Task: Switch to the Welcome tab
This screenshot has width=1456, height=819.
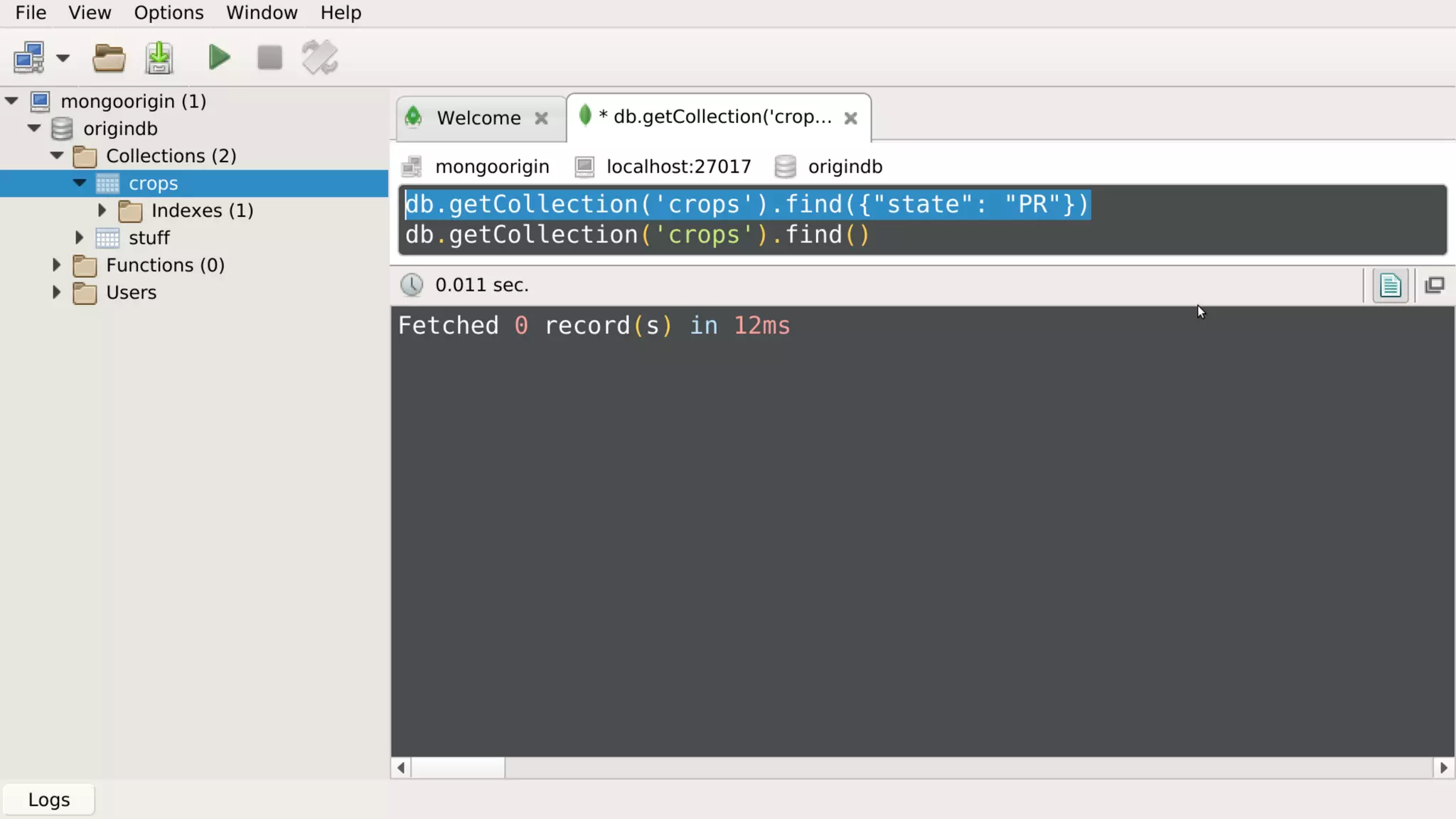Action: [478, 118]
